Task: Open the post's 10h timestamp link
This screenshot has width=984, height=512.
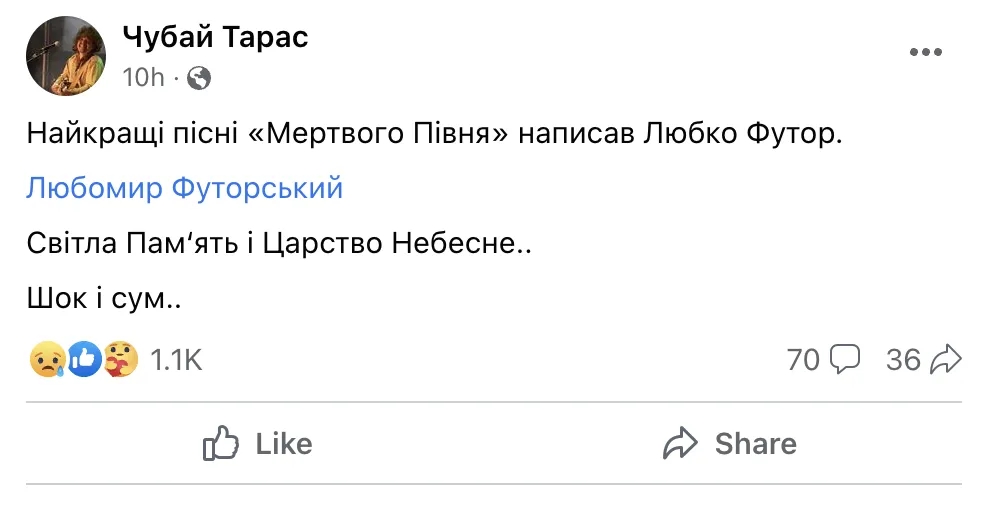Action: coord(143,77)
